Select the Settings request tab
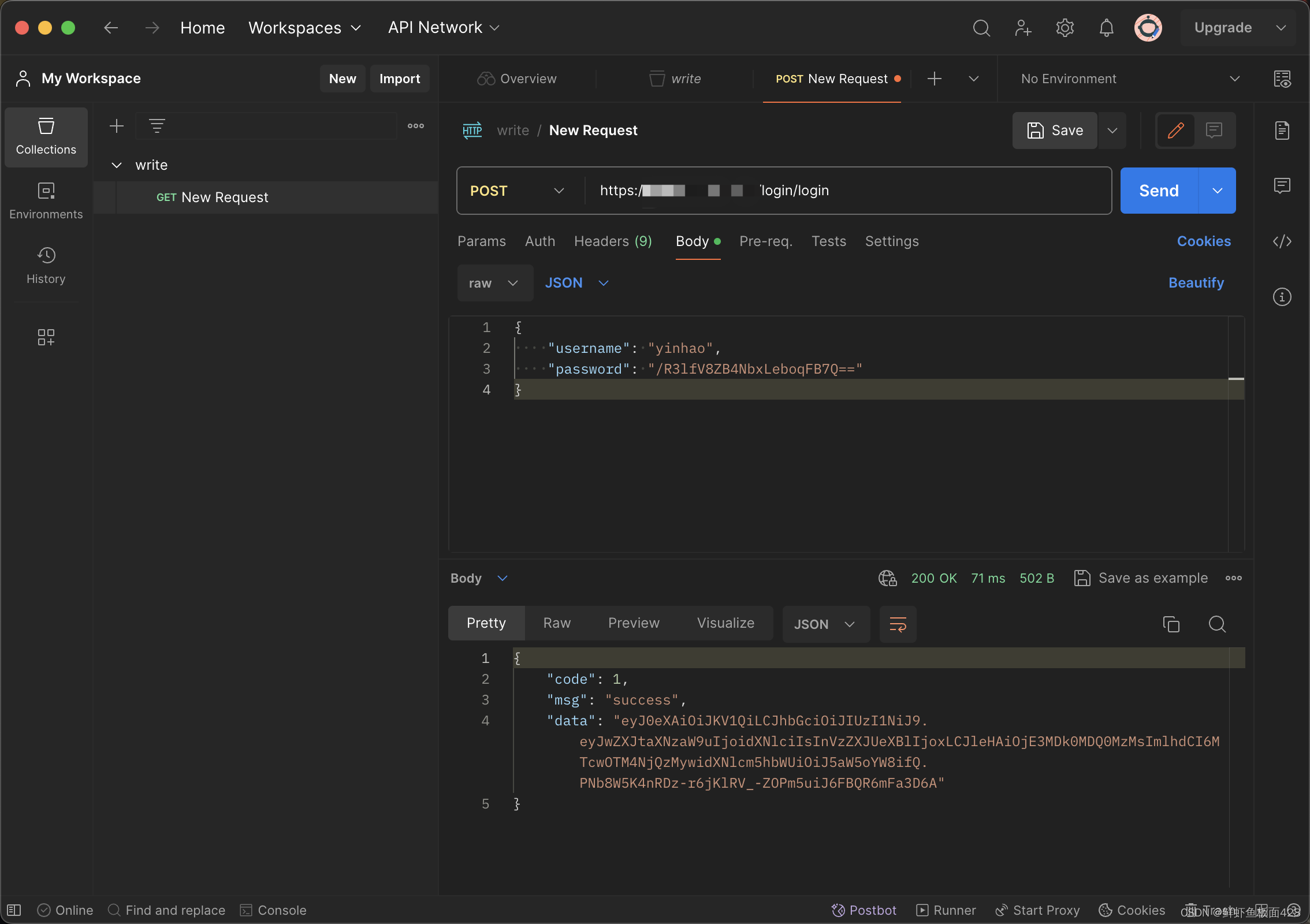The image size is (1310, 924). pyautogui.click(x=892, y=241)
